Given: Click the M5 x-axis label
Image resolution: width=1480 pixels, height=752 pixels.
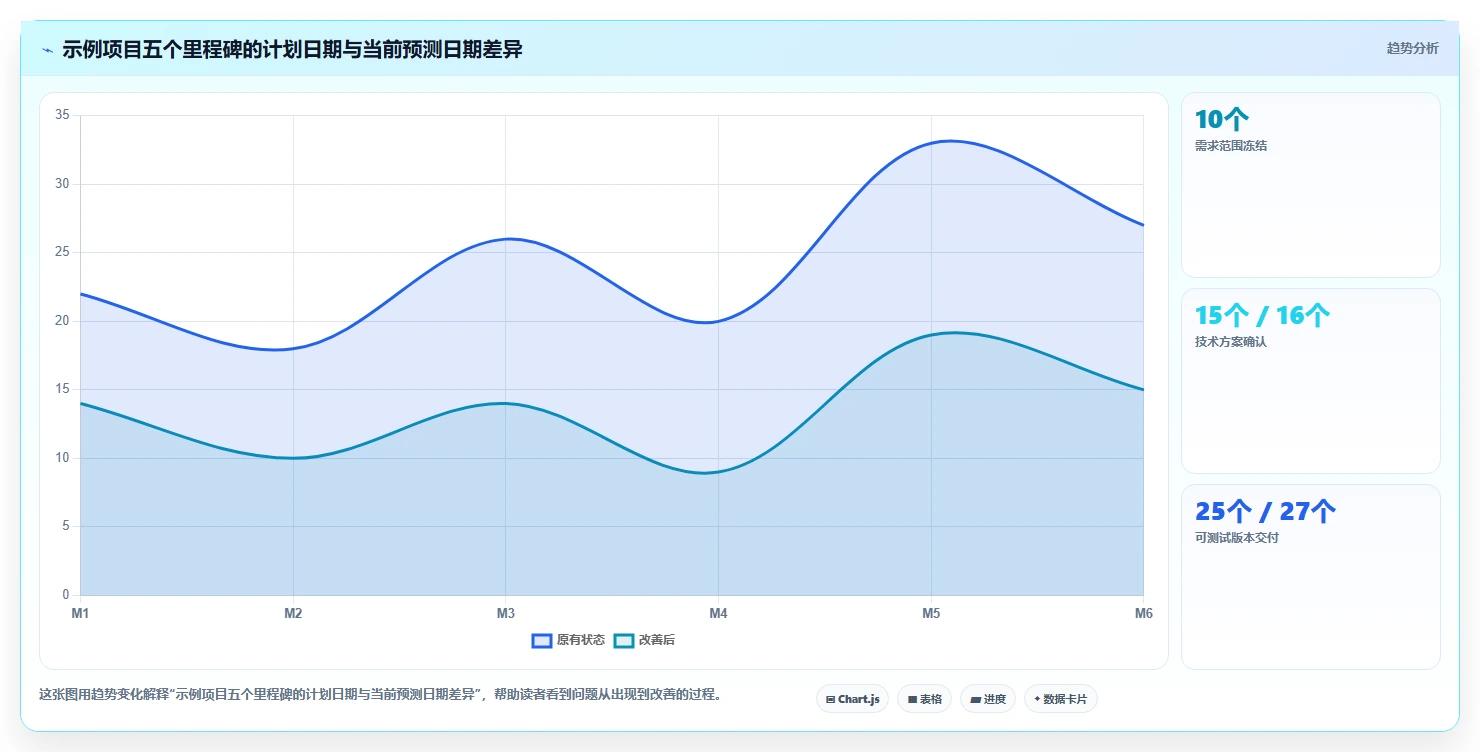Looking at the screenshot, I should [x=931, y=613].
